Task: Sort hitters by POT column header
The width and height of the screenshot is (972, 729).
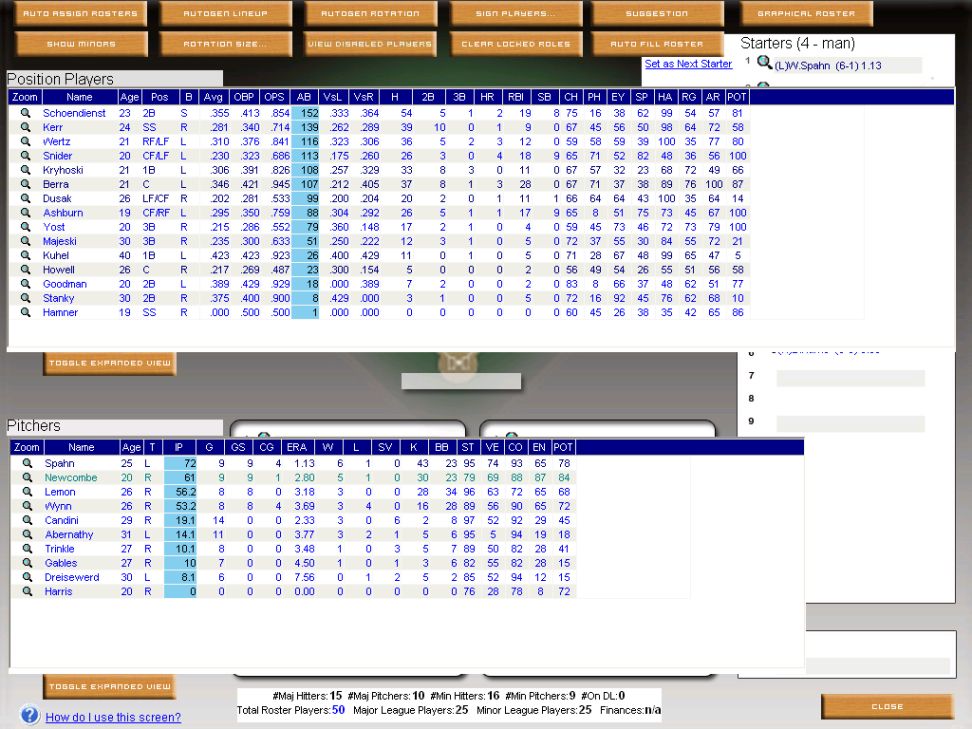Action: [x=736, y=97]
